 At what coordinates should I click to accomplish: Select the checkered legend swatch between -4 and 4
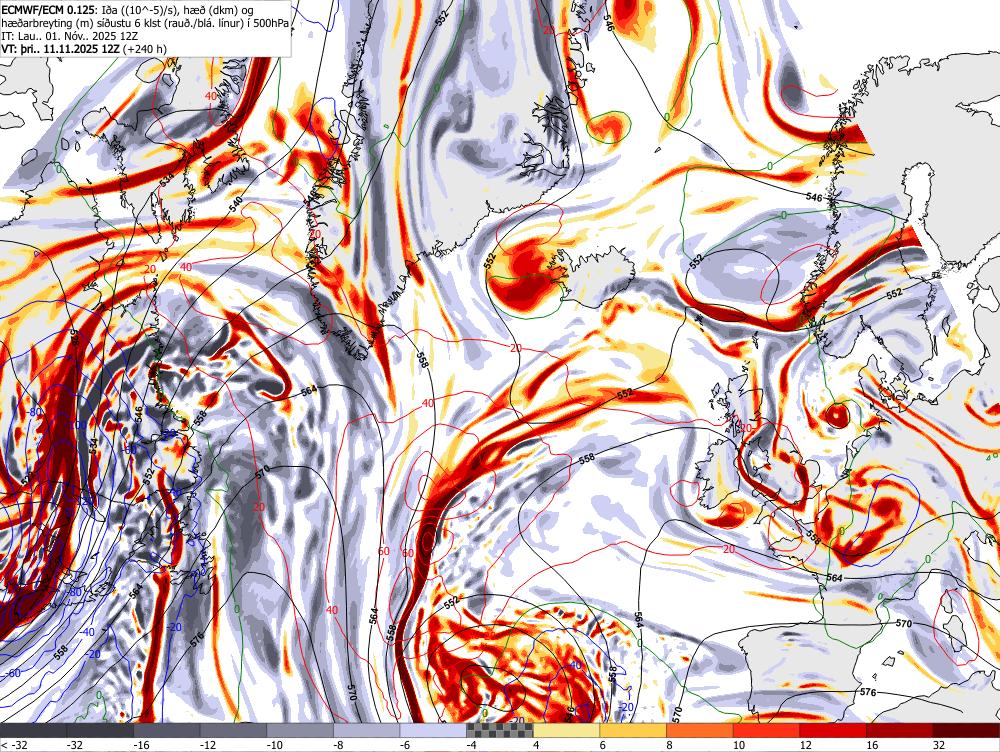[499, 730]
